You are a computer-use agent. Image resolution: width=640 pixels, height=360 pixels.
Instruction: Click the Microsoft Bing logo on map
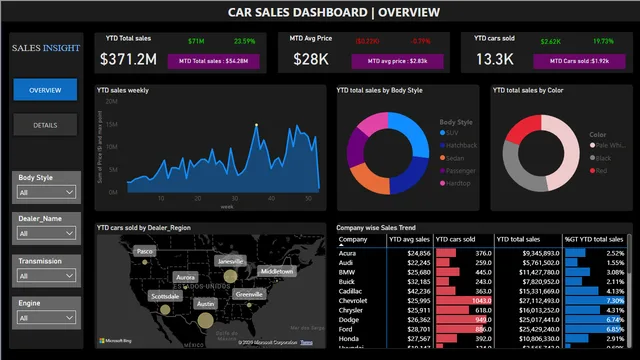coord(116,340)
